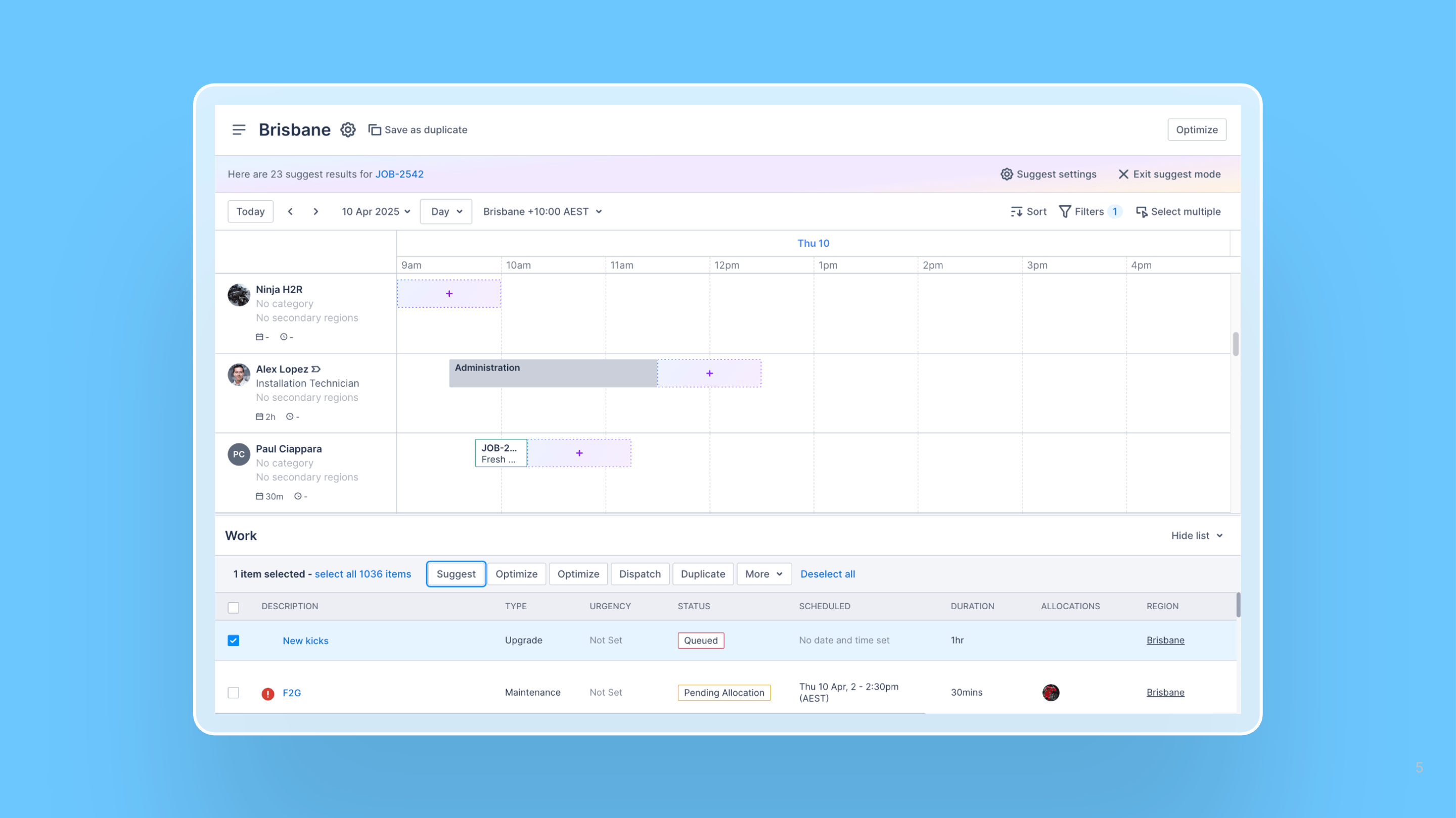Screen dimensions: 1456x818
Task: Open Brisbane region link in New kicks row
Action: pyautogui.click(x=1165, y=640)
